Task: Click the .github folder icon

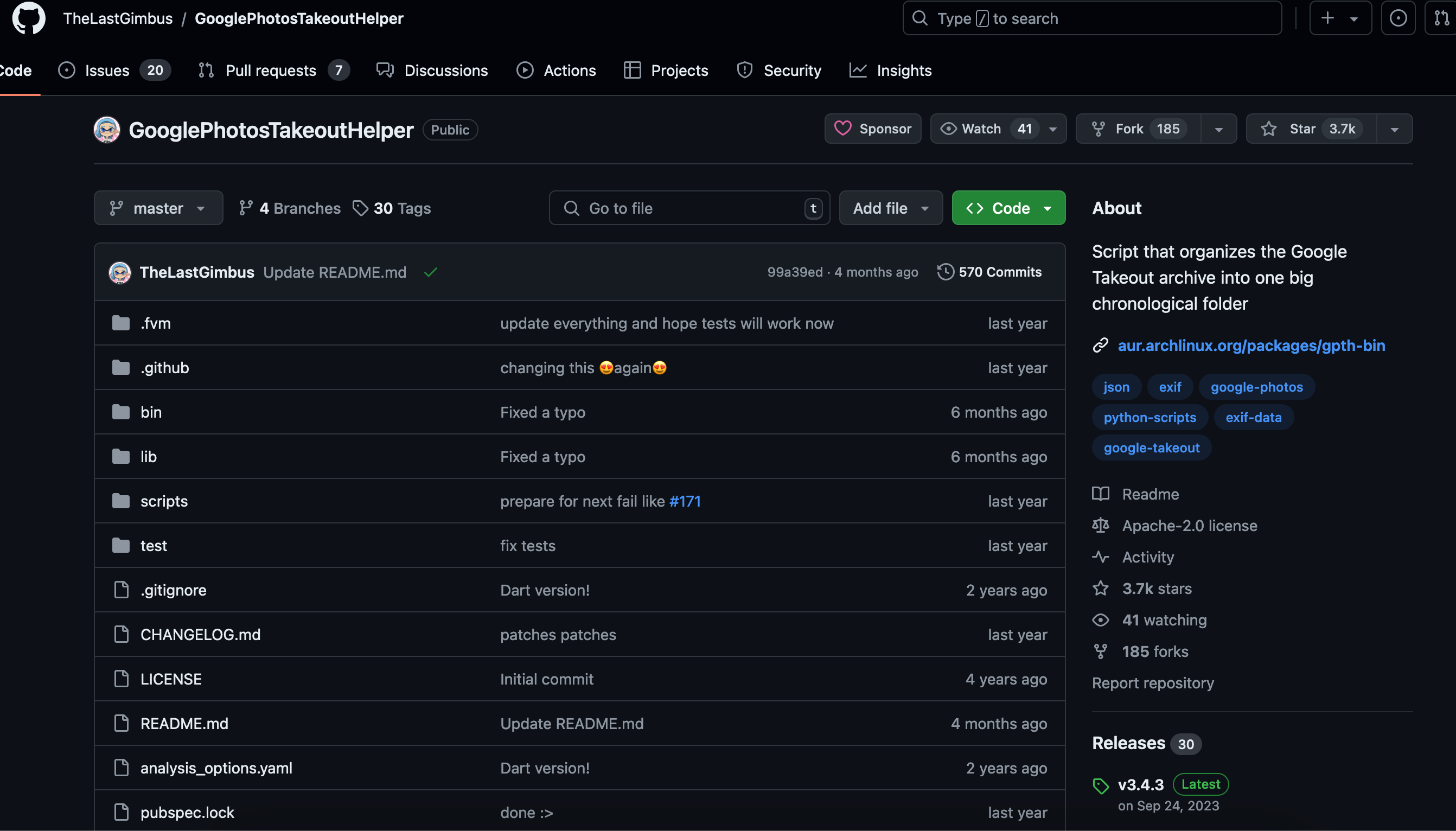Action: pos(121,368)
